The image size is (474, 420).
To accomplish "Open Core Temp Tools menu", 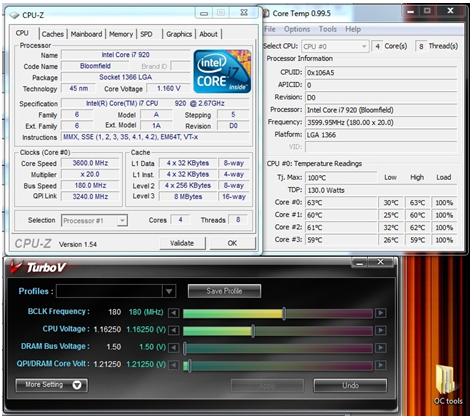I will click(x=328, y=29).
